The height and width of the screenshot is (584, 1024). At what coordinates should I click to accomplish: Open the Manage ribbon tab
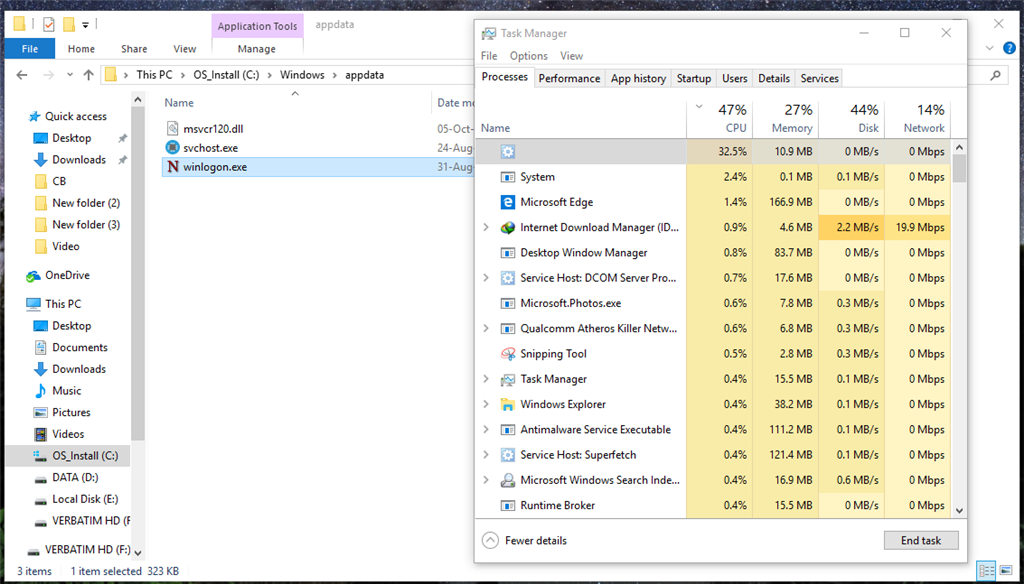coord(257,49)
